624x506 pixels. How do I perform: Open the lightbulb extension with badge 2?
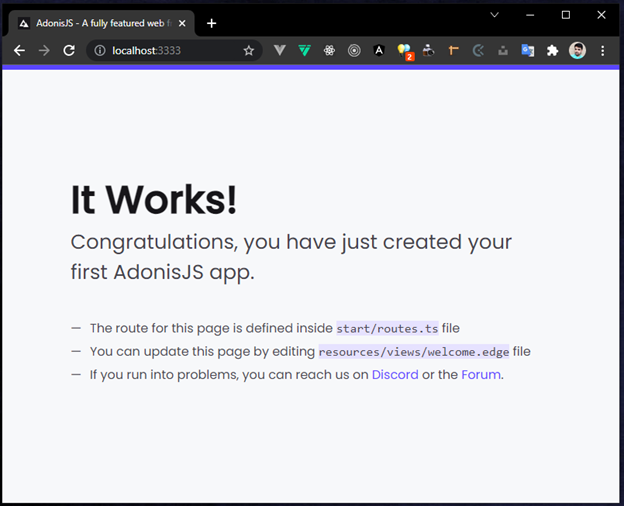pos(405,52)
